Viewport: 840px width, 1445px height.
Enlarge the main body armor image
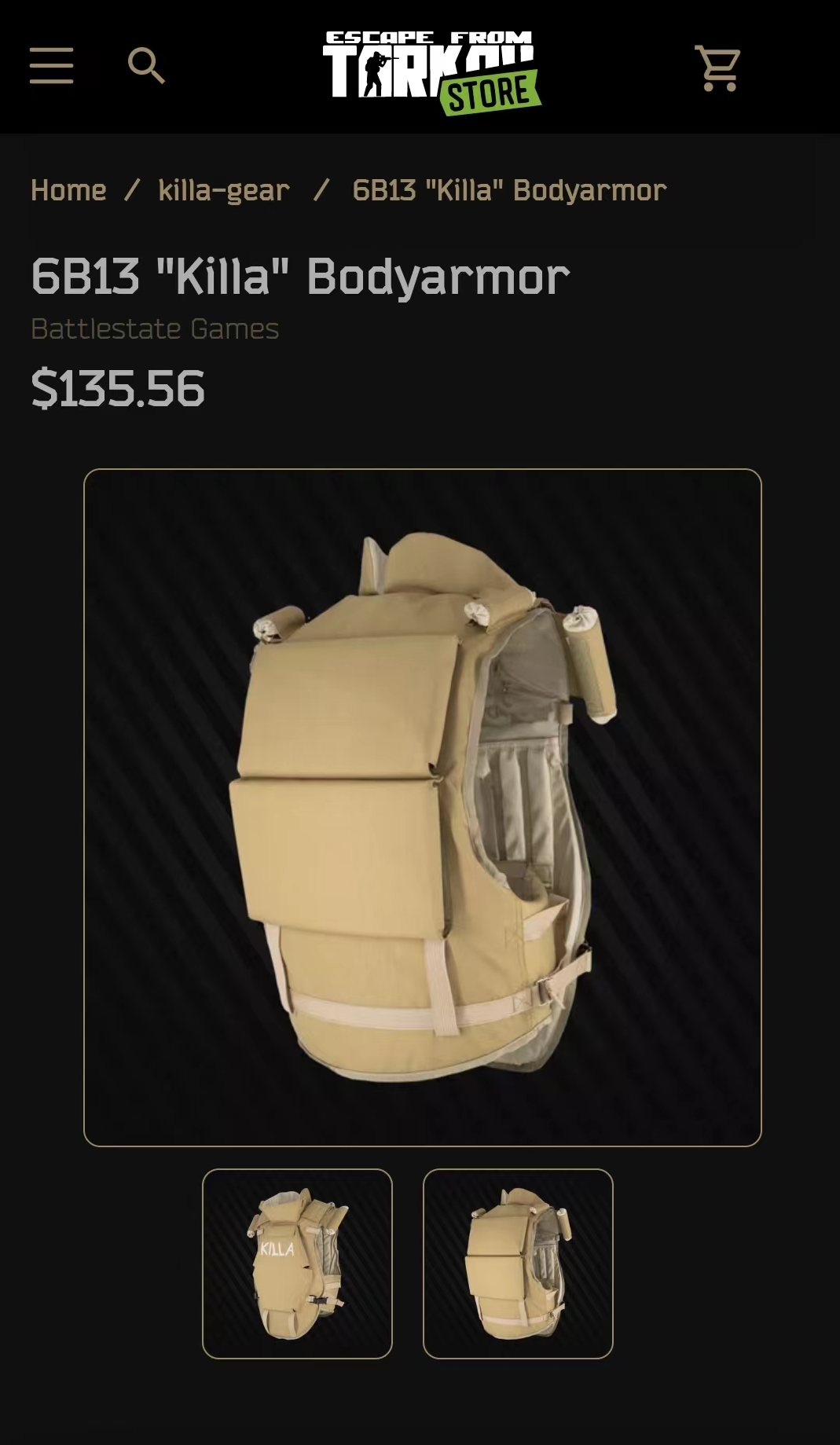click(423, 808)
